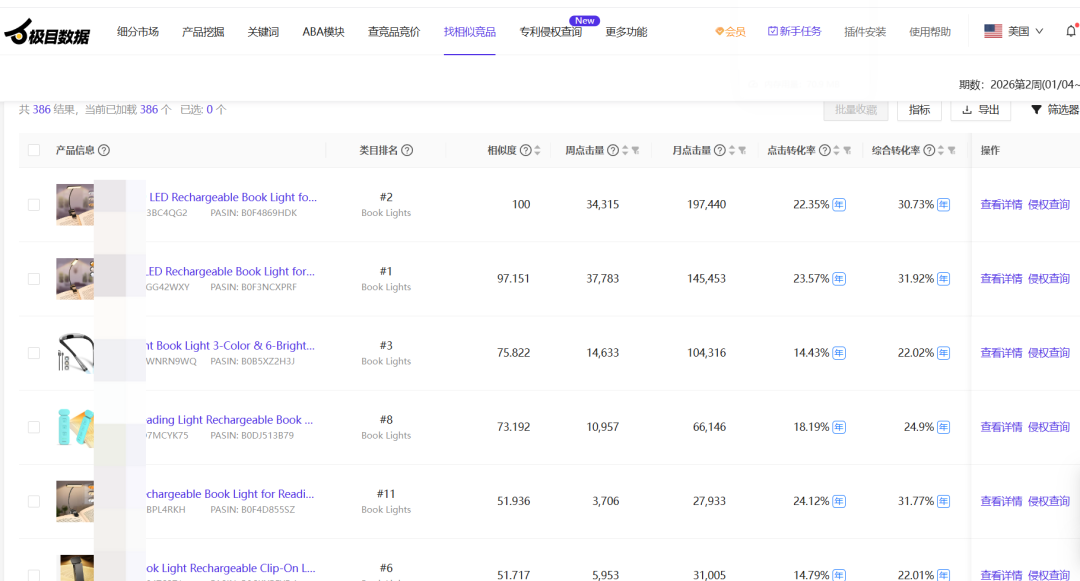The height and width of the screenshot is (581, 1080).
Task: Click the help icon beside 相似度 column header
Action: (527, 148)
